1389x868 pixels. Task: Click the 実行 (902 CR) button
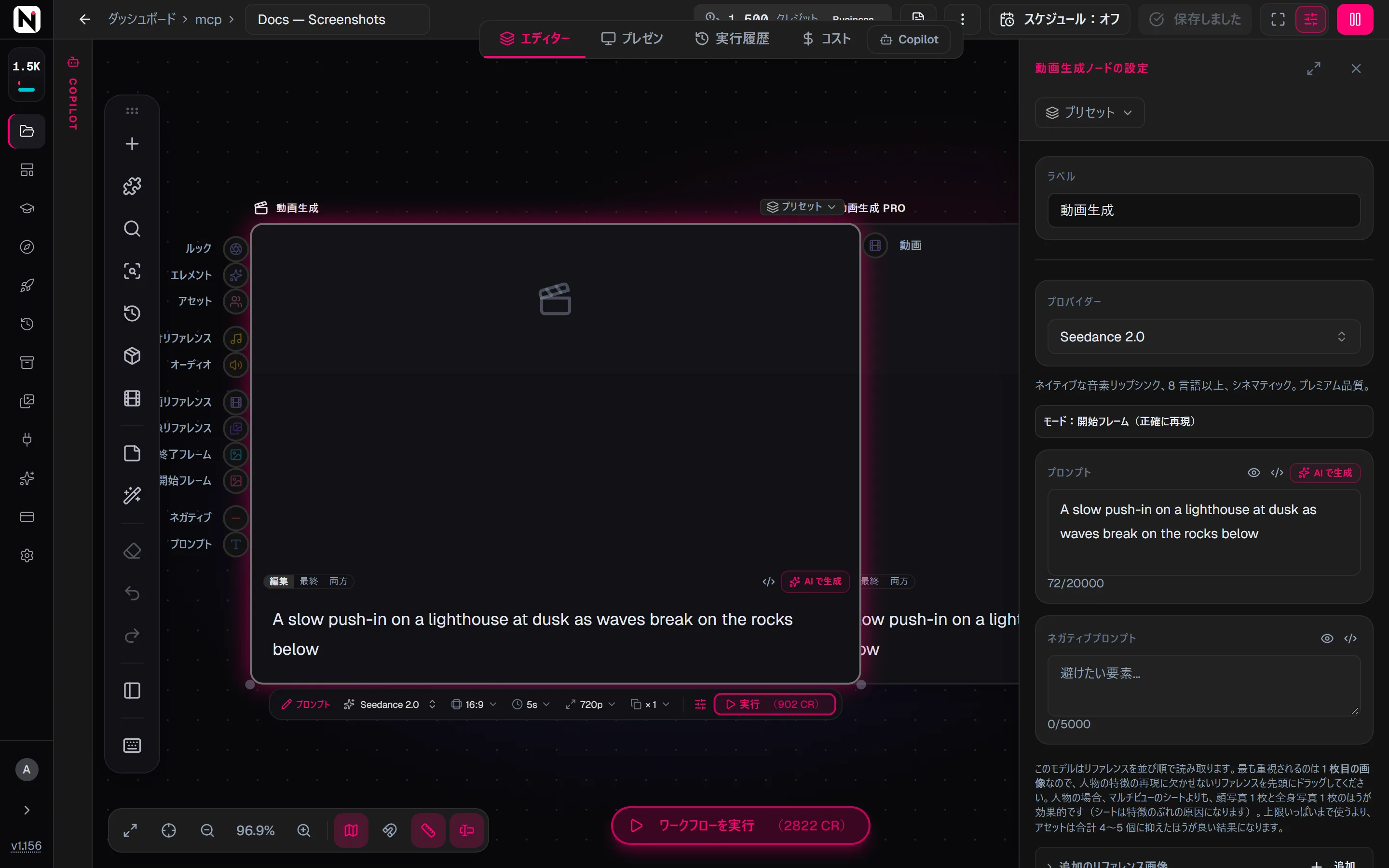(x=774, y=705)
